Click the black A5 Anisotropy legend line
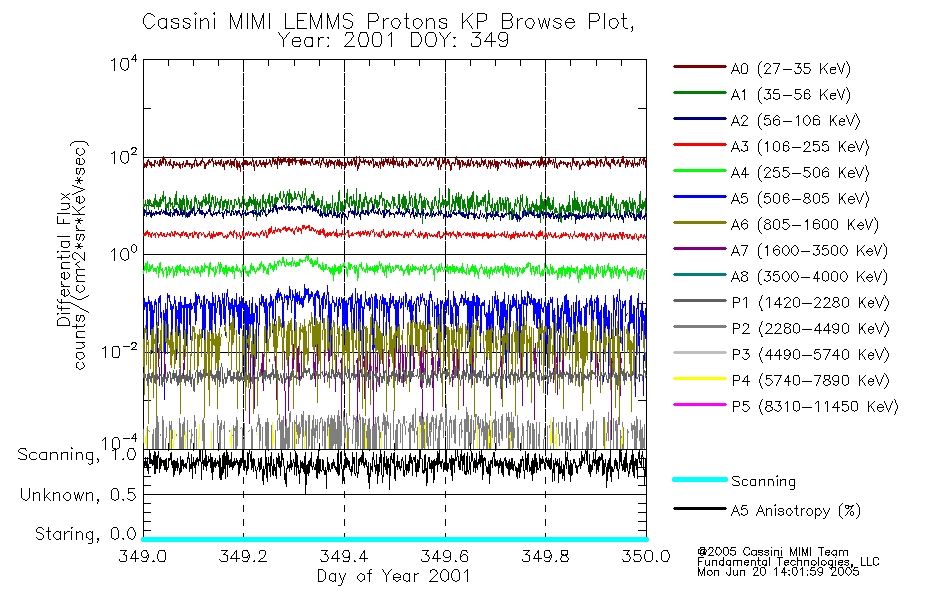 [699, 508]
